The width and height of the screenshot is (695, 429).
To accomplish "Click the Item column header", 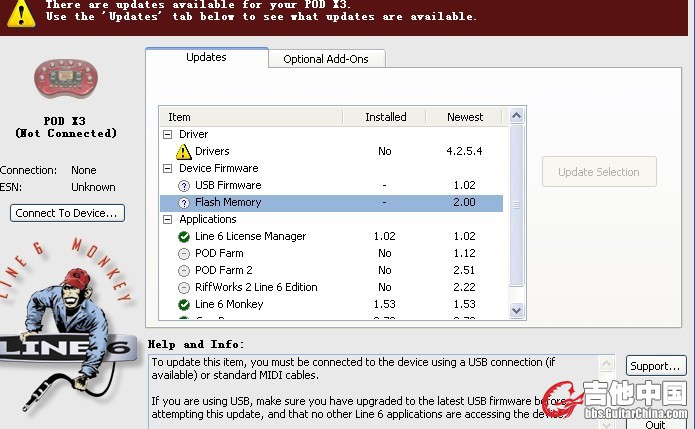I will [251, 117].
